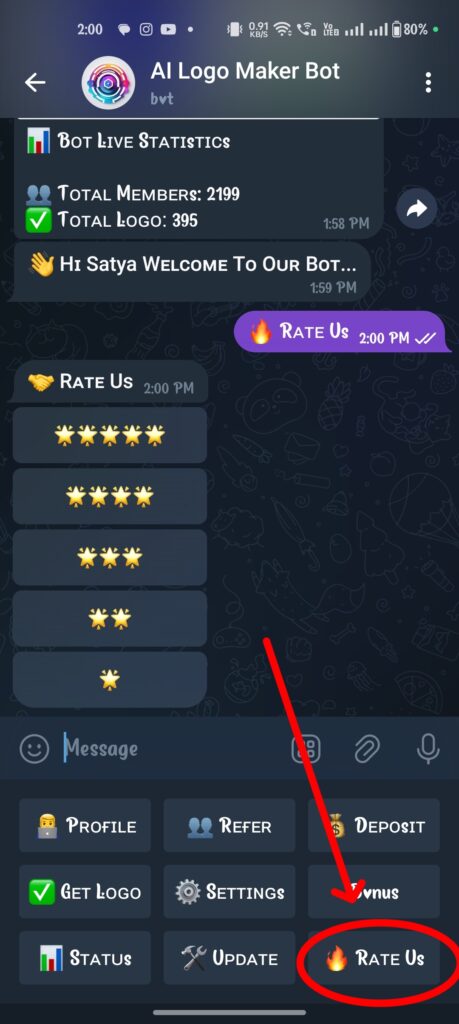
Task: Select the five-star rating
Action: [110, 435]
